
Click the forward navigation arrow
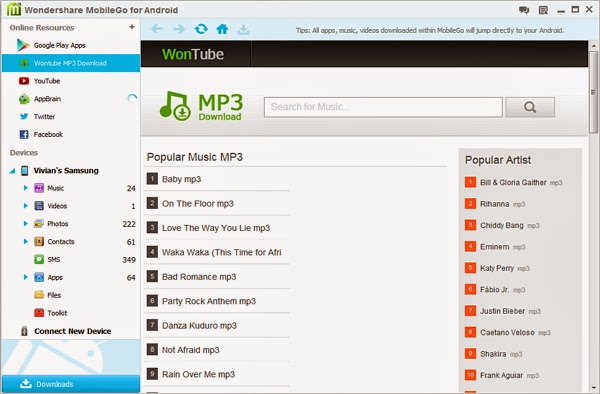179,29
